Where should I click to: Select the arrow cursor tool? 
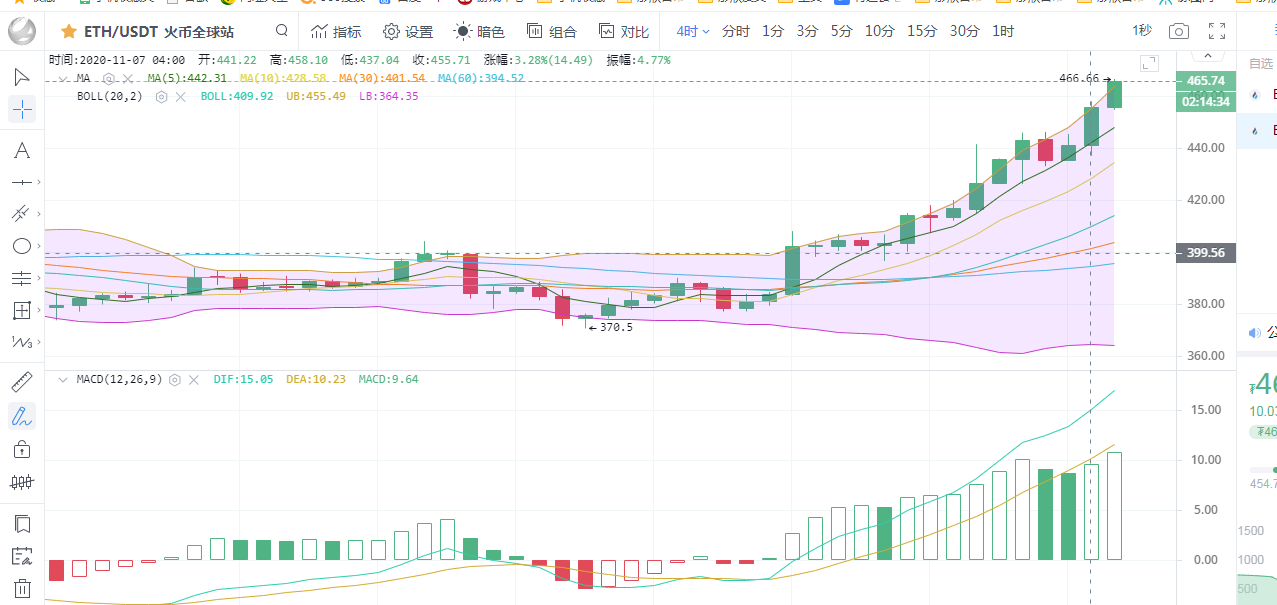coord(22,77)
